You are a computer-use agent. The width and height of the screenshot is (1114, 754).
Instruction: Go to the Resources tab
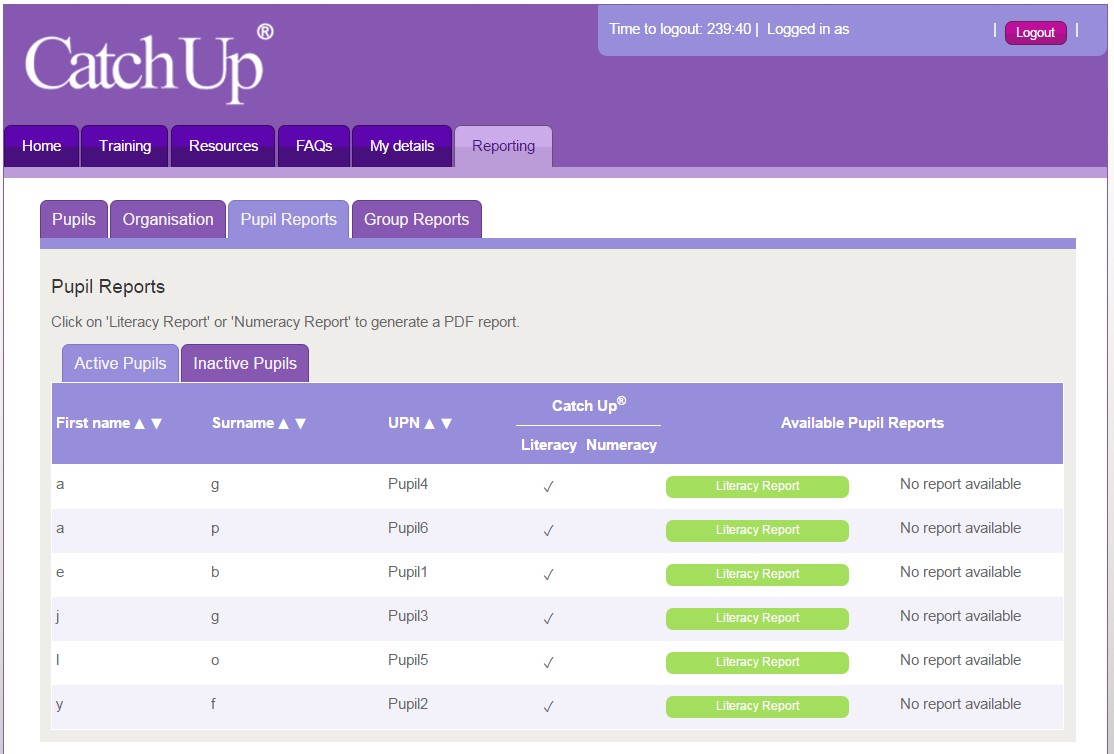pos(223,146)
